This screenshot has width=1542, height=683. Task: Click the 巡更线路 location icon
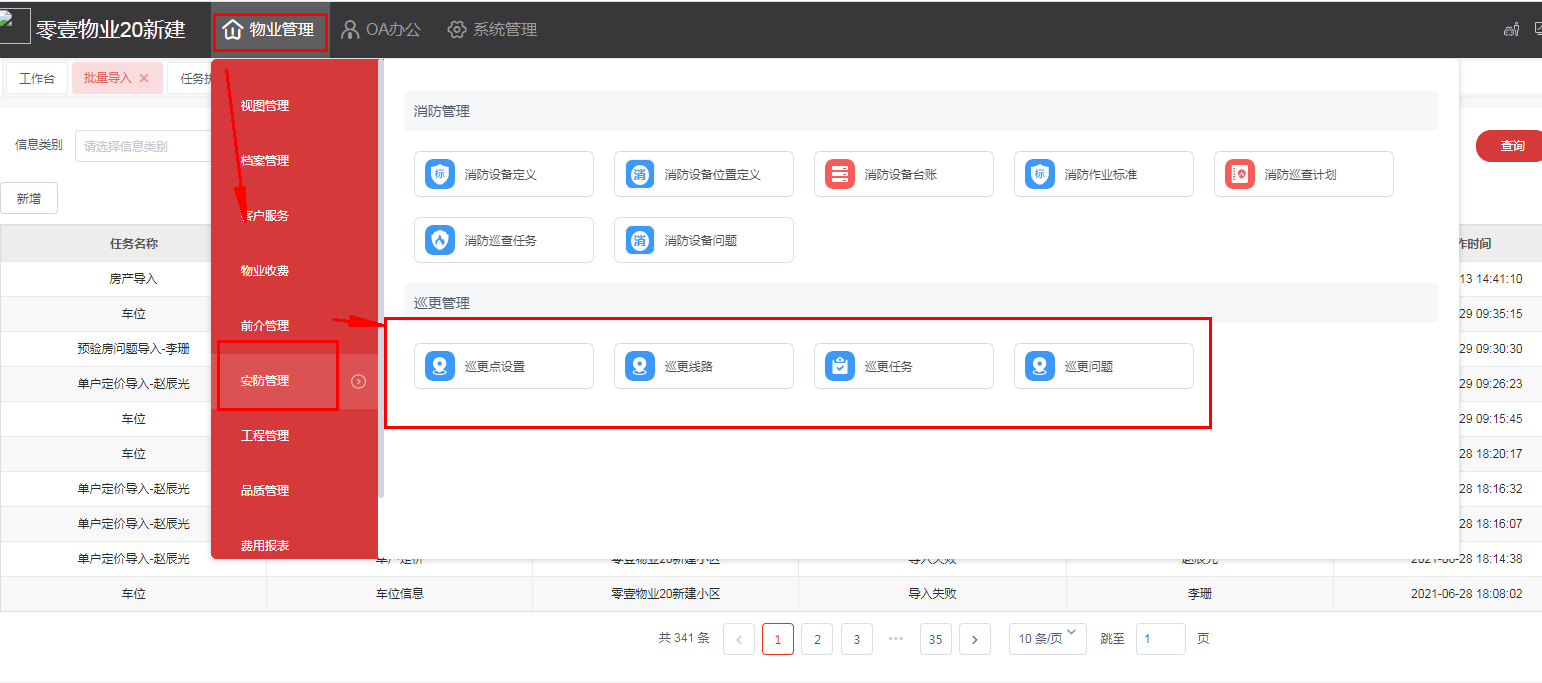pos(640,366)
